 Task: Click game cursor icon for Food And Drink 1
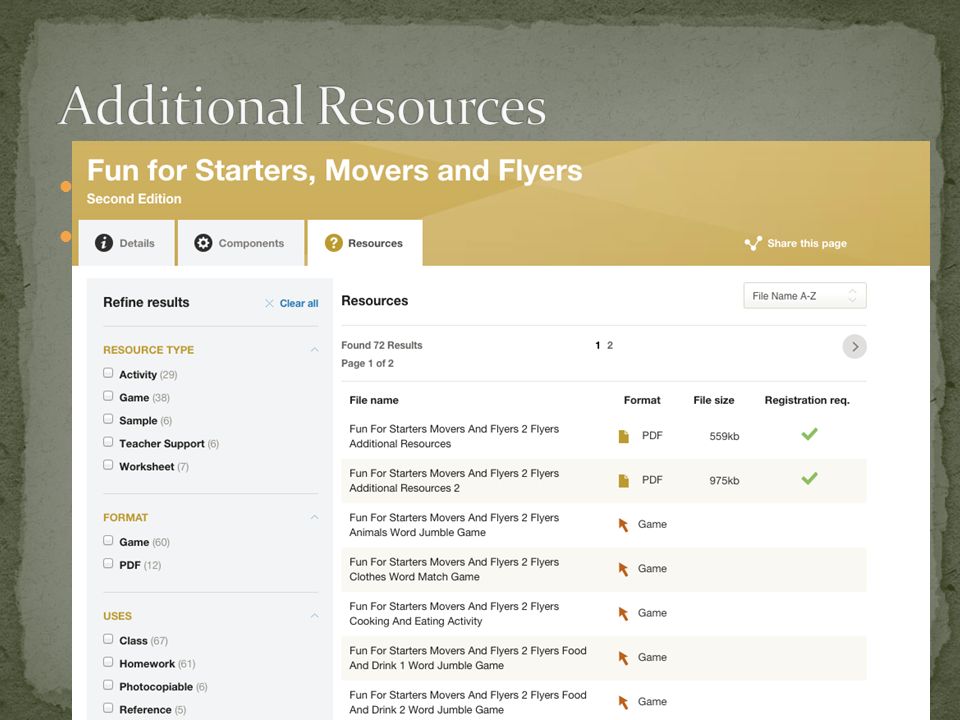[623, 658]
